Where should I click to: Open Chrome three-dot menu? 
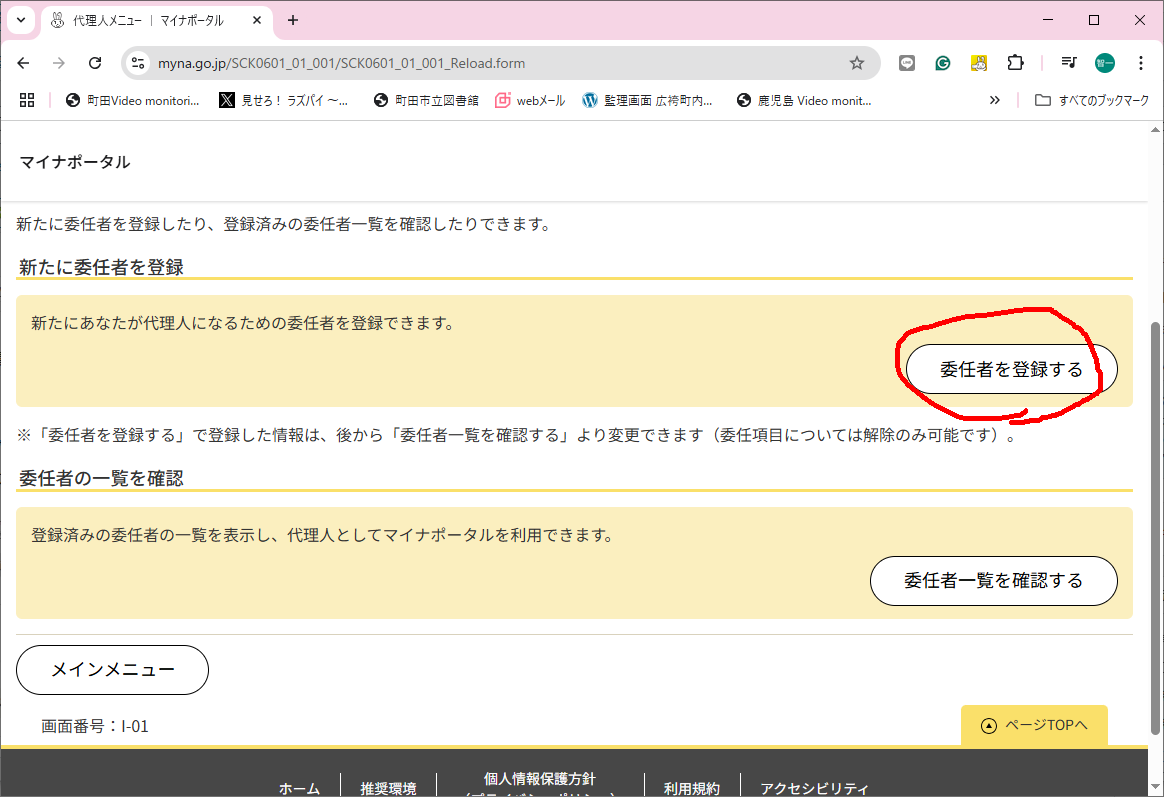(1141, 63)
